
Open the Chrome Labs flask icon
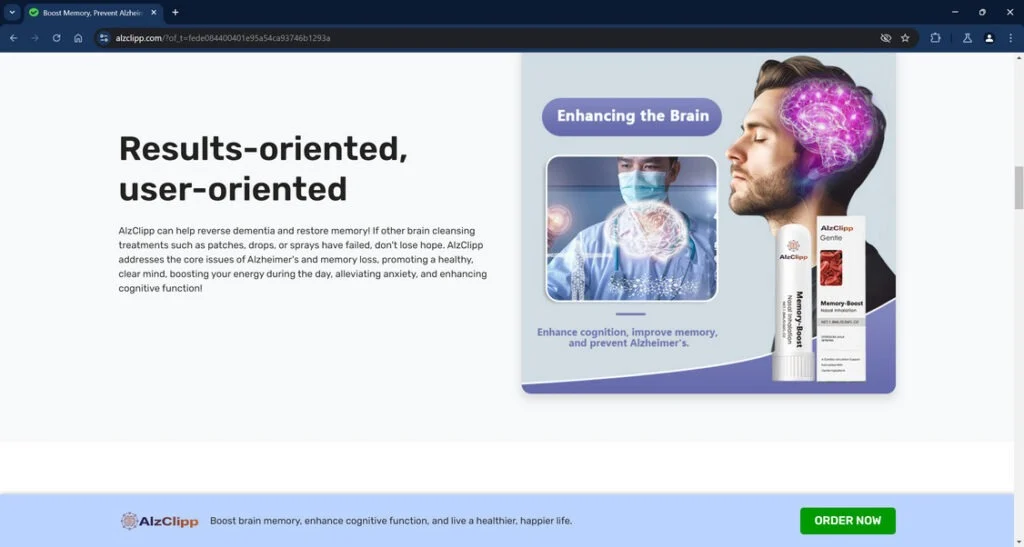coord(967,38)
